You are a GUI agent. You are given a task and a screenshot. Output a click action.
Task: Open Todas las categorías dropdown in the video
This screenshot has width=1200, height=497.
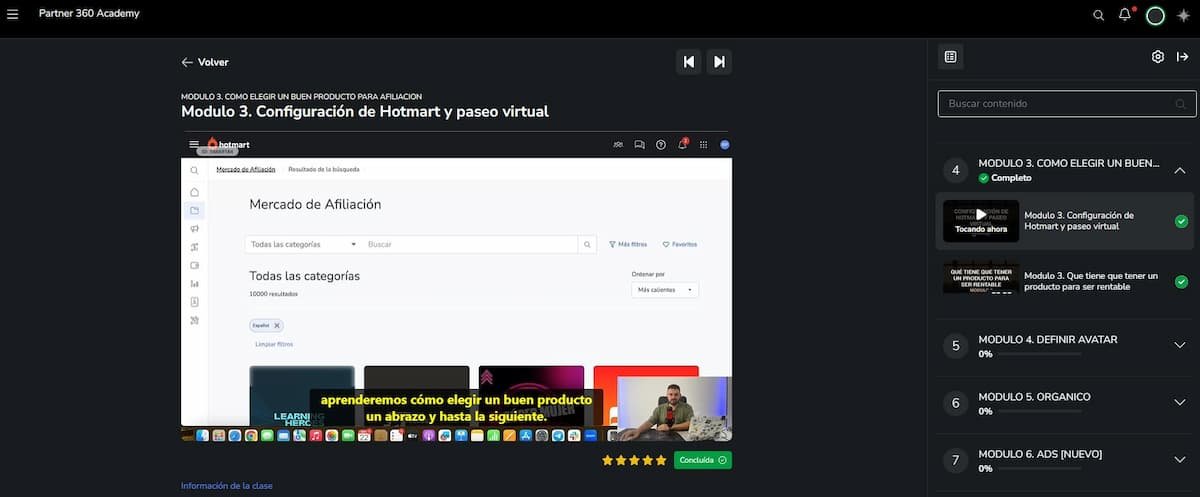pyautogui.click(x=303, y=244)
